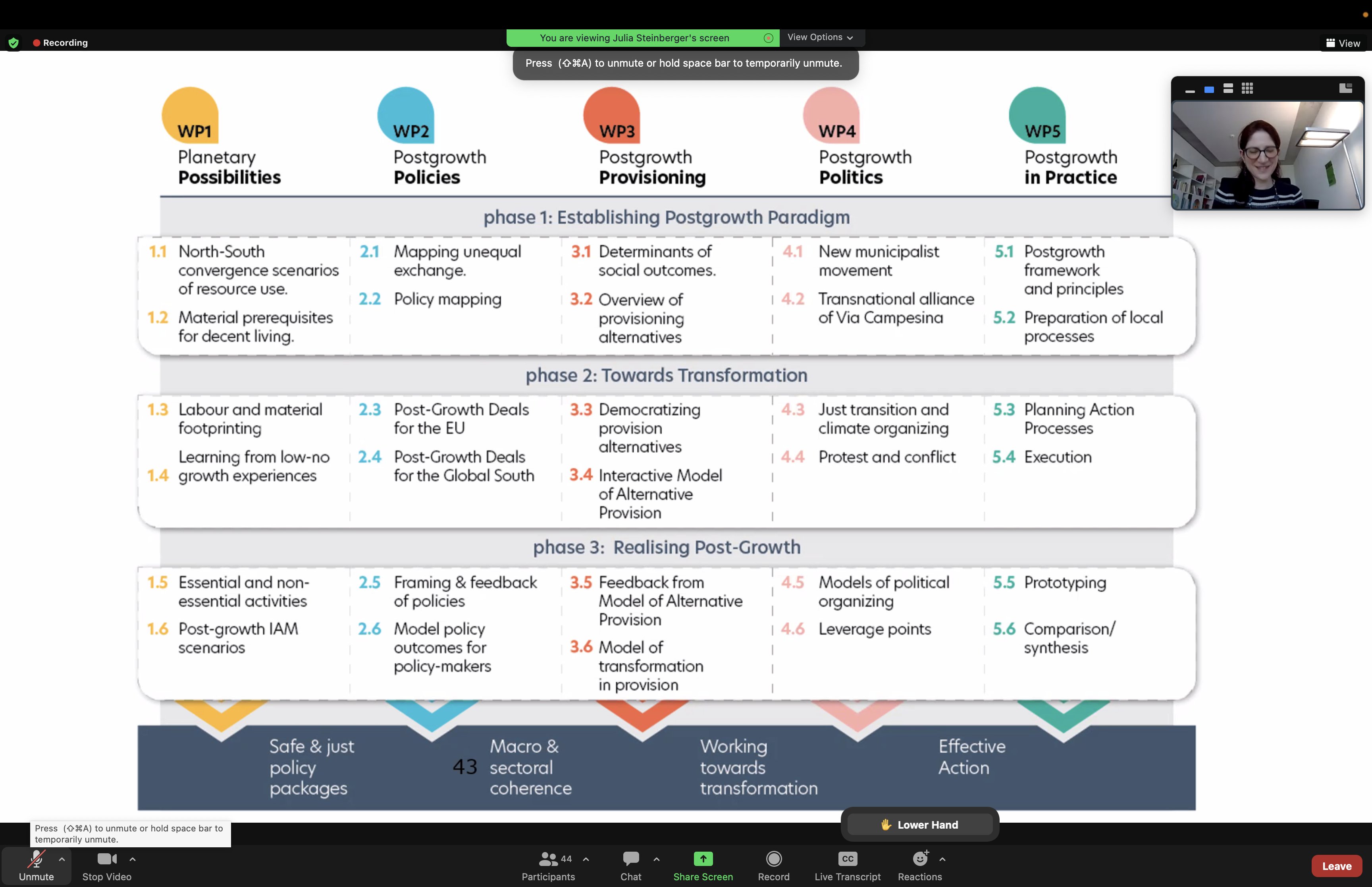Click item 5.5 'Prototyping'
Screen dimensions: 1372x887
1065,583
